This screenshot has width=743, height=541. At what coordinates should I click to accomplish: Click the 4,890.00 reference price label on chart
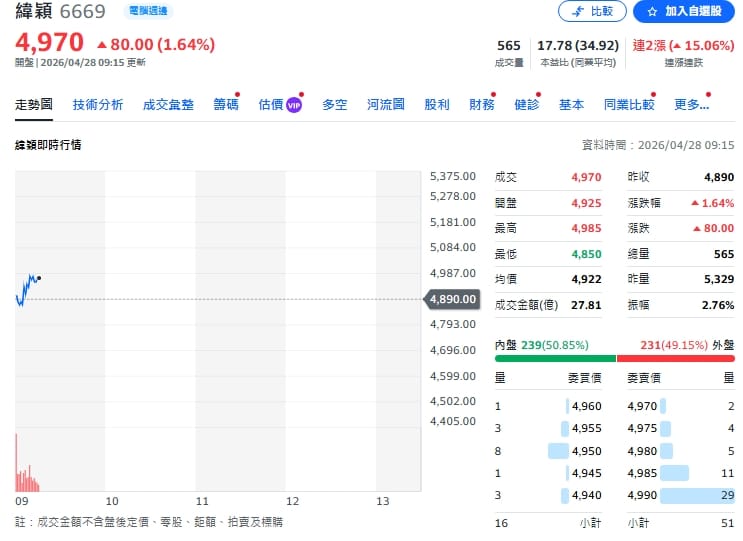coord(453,299)
